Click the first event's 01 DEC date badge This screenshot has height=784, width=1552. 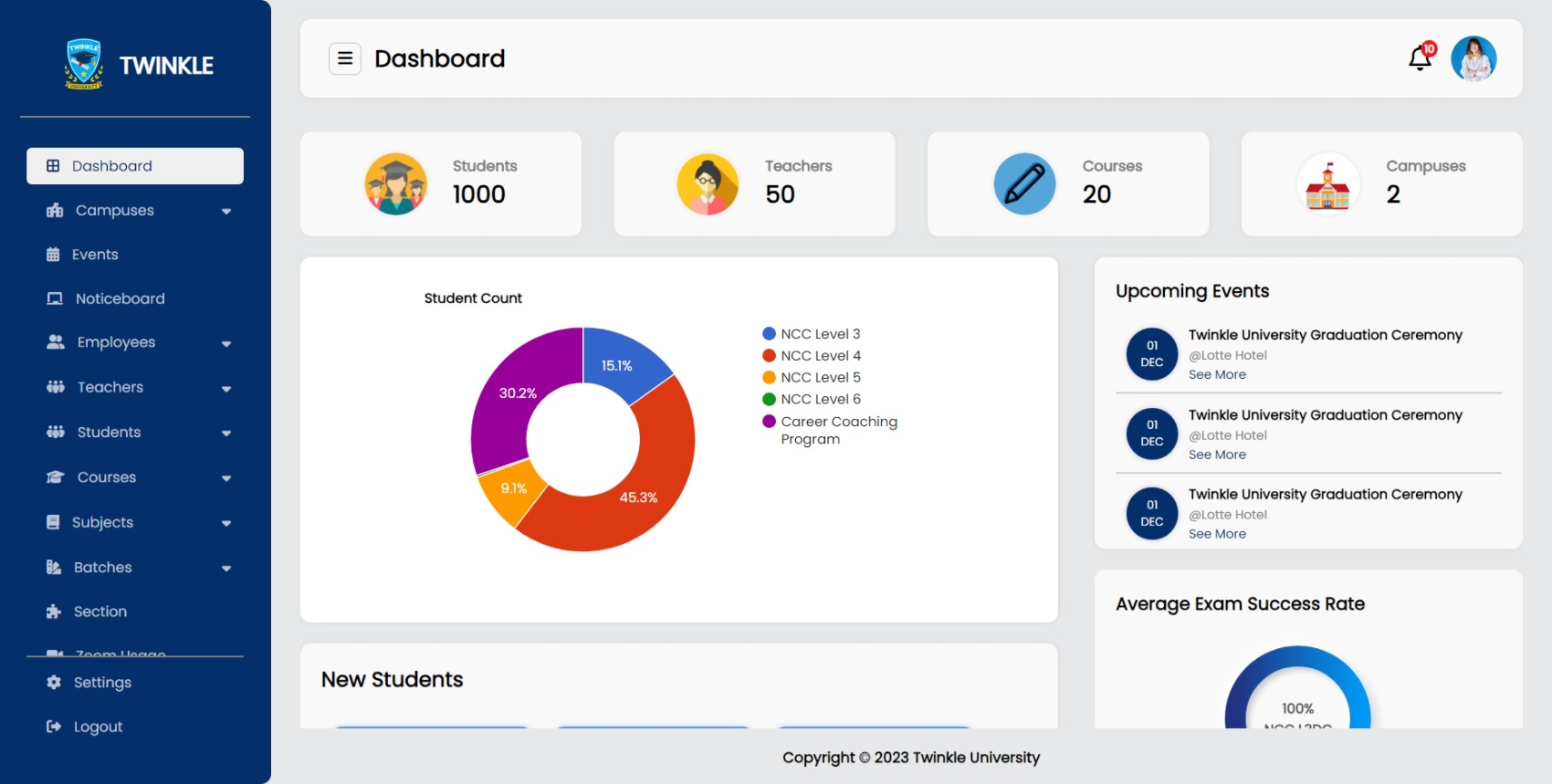1152,354
